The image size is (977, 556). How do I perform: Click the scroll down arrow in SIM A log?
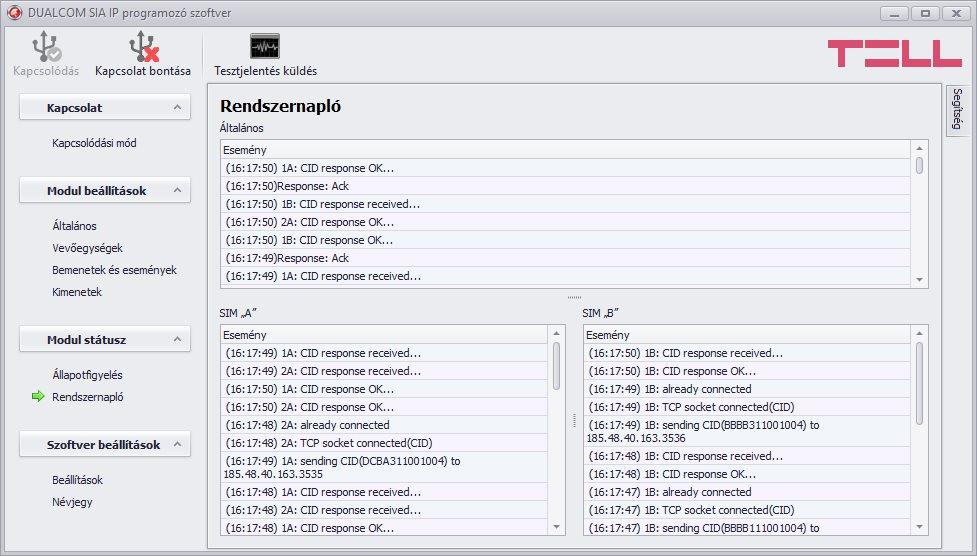(556, 527)
